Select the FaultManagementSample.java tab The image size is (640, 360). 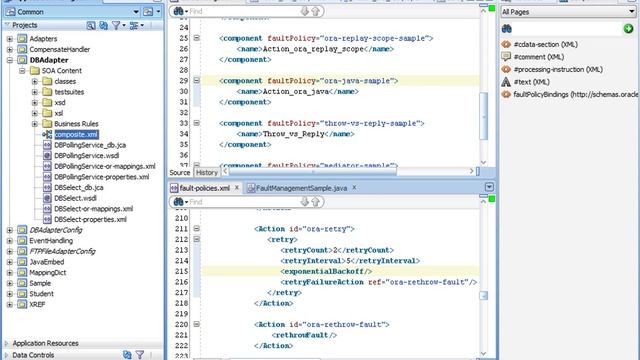point(301,188)
